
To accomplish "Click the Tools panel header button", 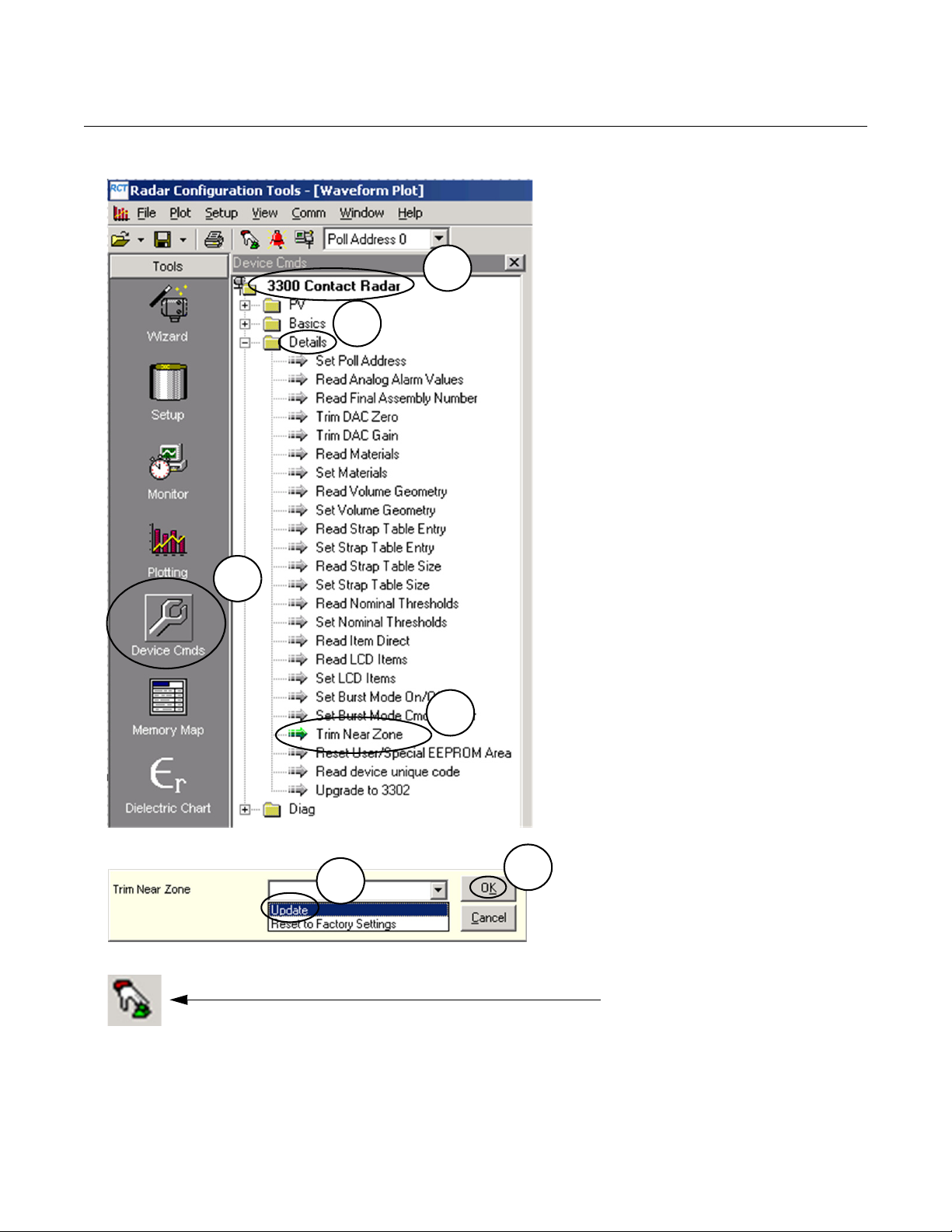I will coord(168,267).
